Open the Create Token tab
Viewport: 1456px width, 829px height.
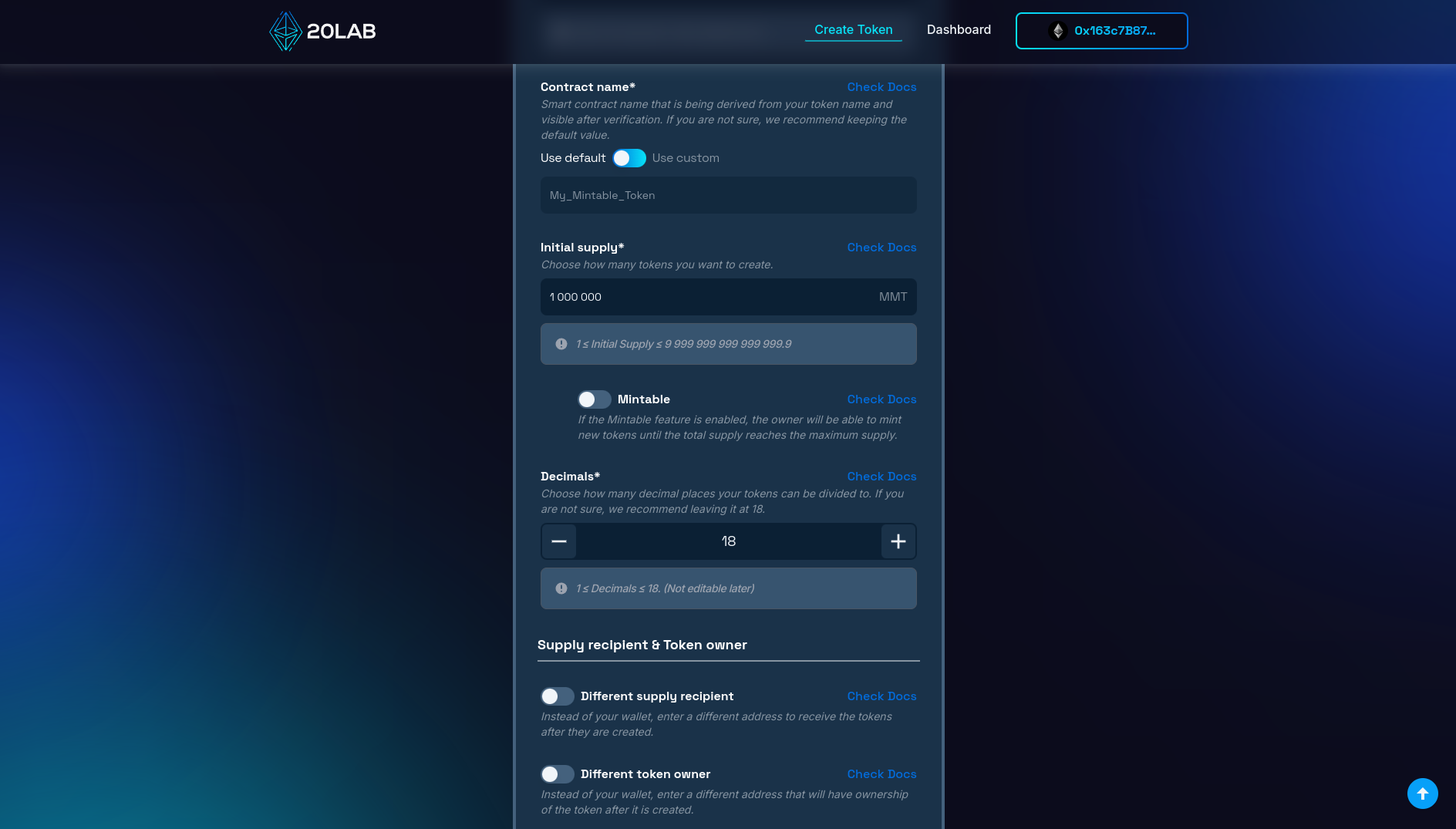click(x=854, y=29)
